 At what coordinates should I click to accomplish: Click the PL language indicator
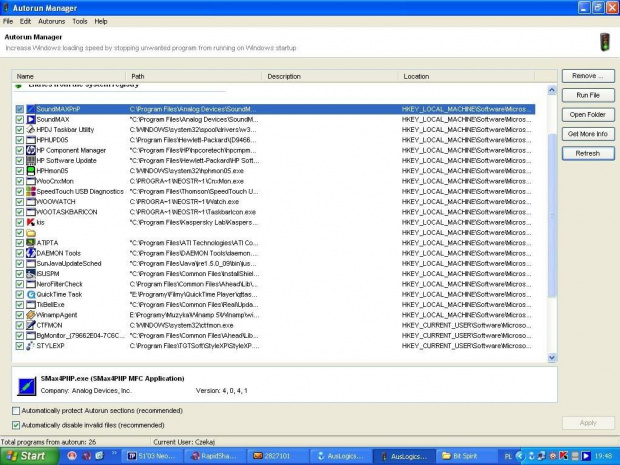click(x=508, y=457)
